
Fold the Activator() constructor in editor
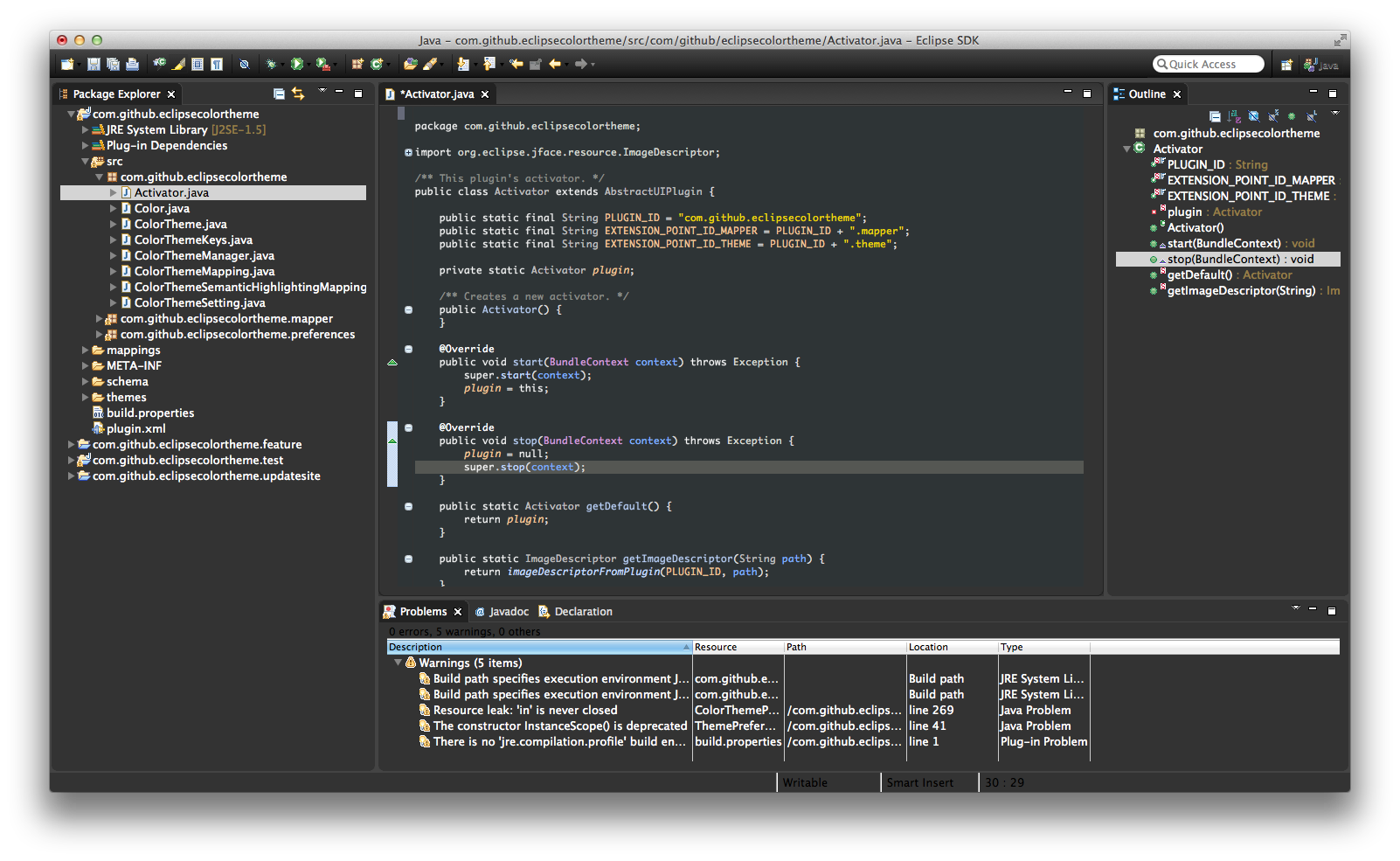click(408, 309)
